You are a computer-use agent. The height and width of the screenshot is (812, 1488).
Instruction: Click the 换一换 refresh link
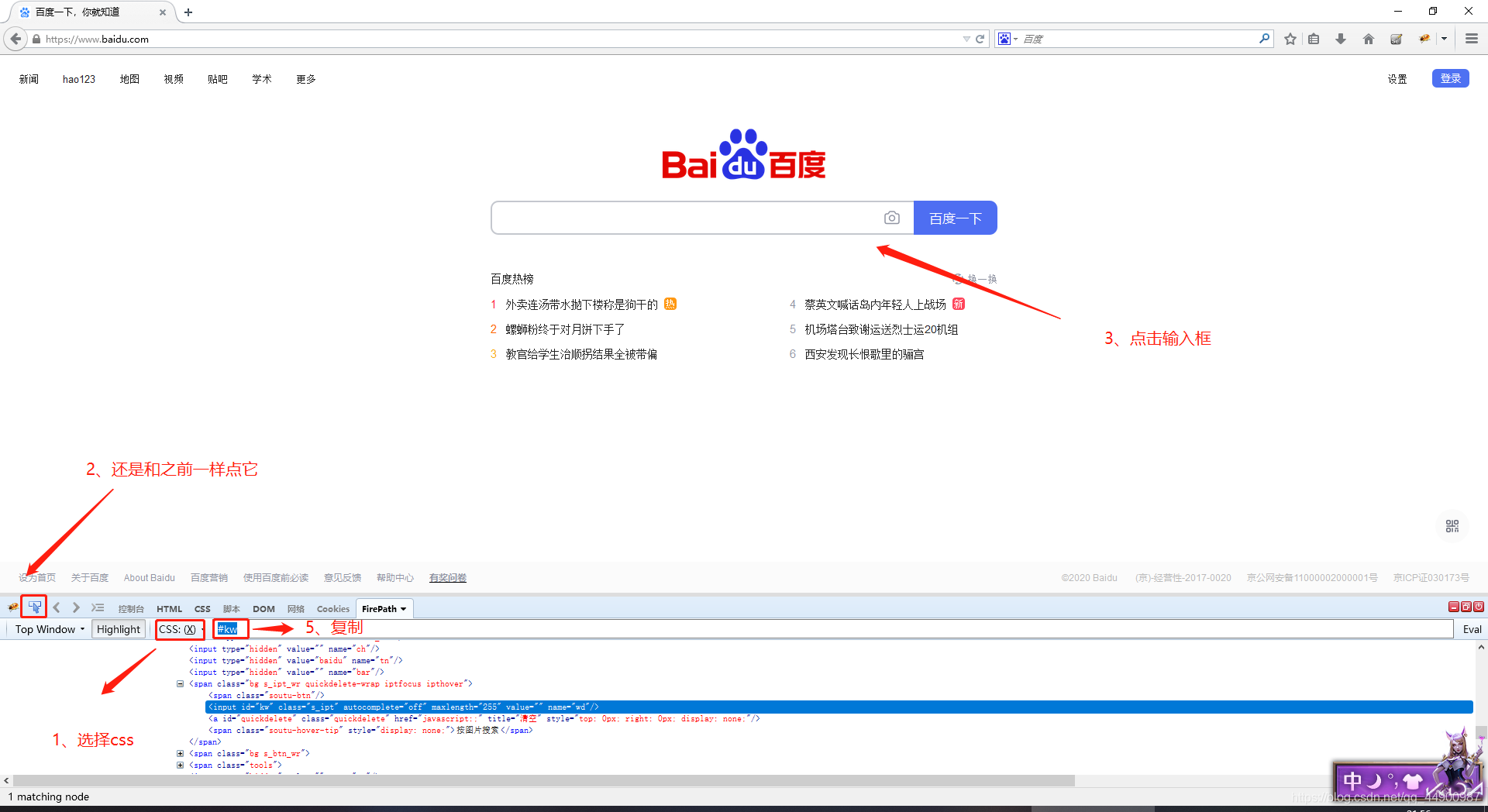(976, 279)
